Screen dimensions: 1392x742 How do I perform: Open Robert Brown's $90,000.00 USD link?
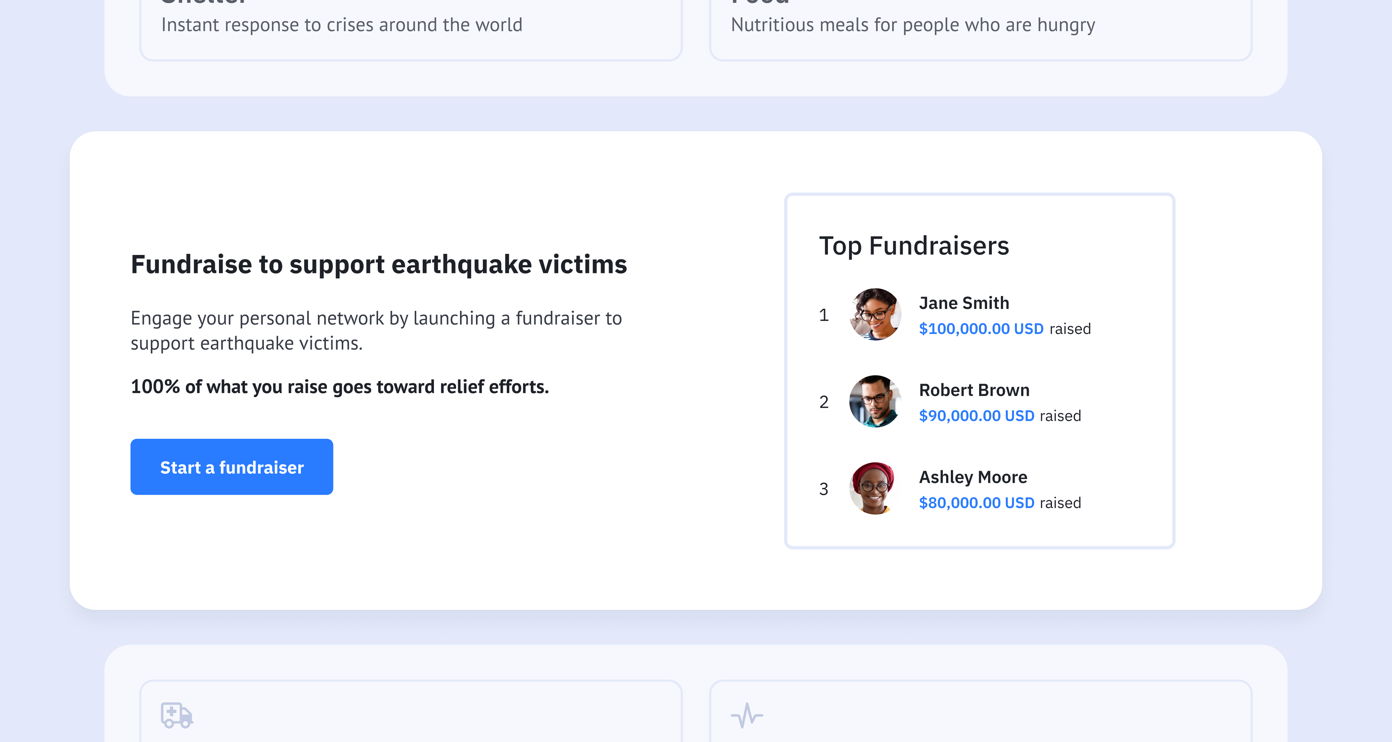coord(976,415)
